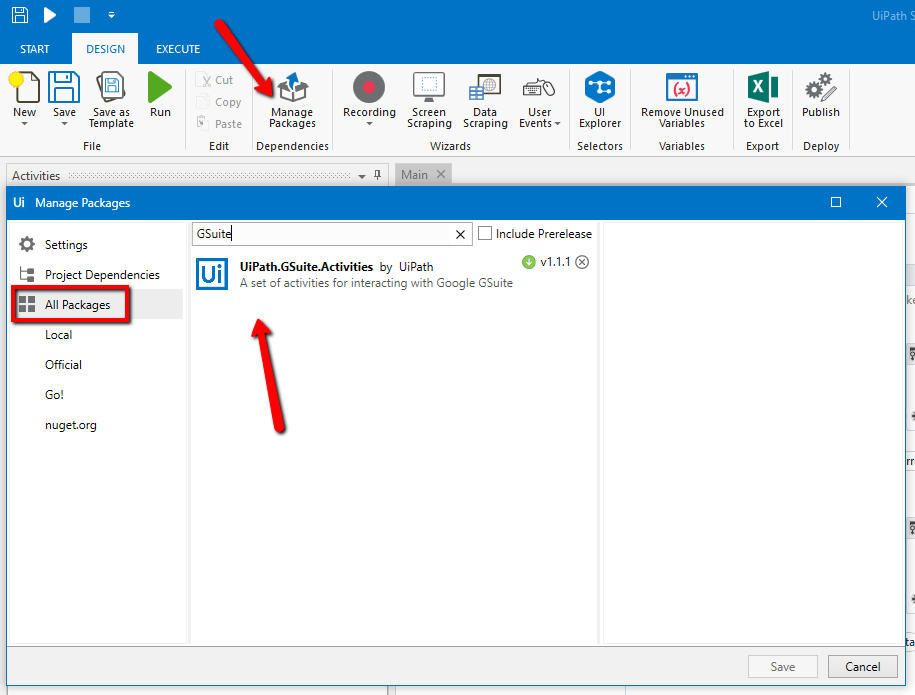This screenshot has height=695, width=915.
Task: Start the Recording wizard
Action: coord(369,101)
